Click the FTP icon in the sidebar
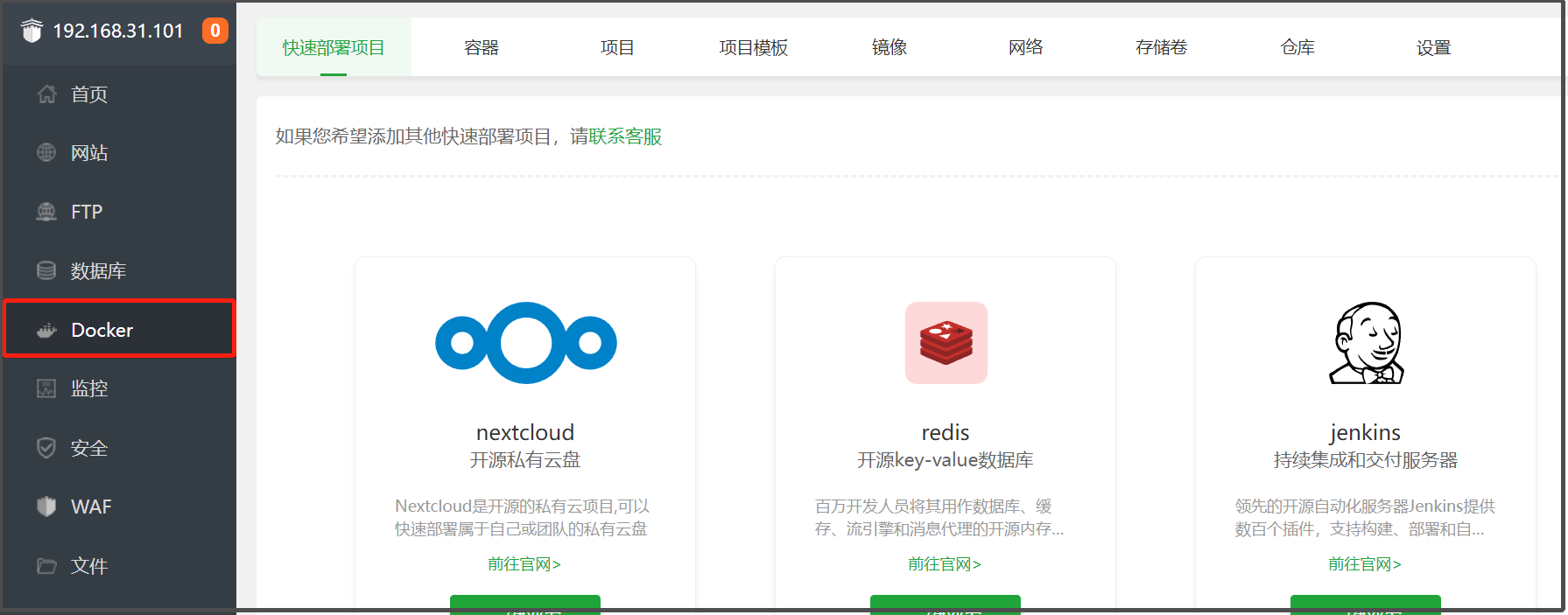 pyautogui.click(x=46, y=212)
